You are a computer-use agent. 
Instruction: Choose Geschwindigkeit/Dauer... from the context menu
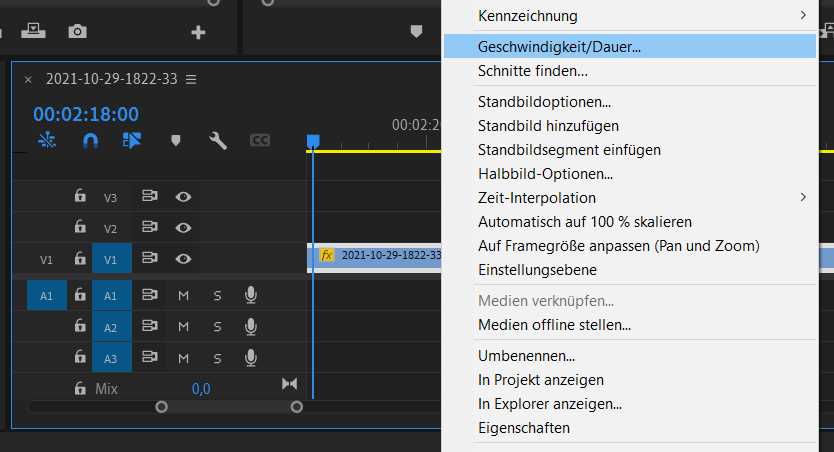click(x=560, y=46)
